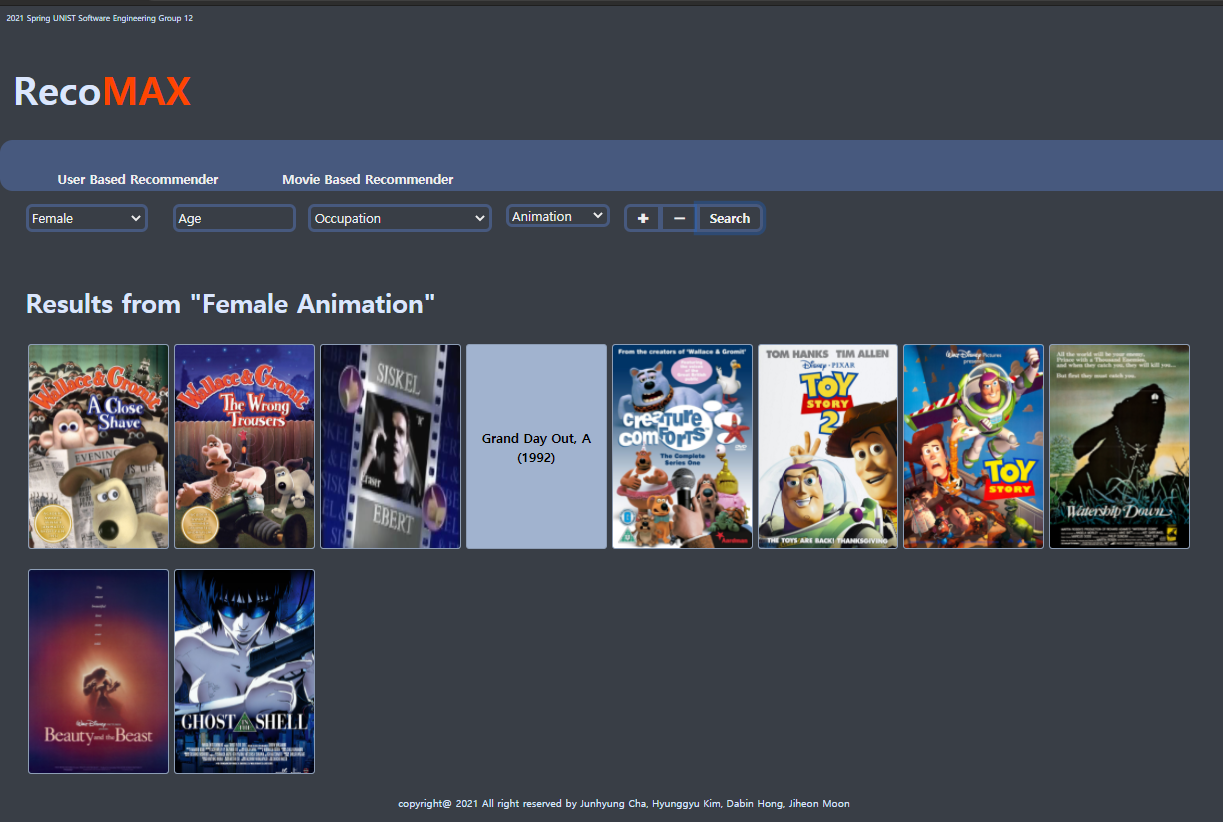Open the Toy Story poster
Viewport: 1223px width, 822px height.
[x=973, y=446]
